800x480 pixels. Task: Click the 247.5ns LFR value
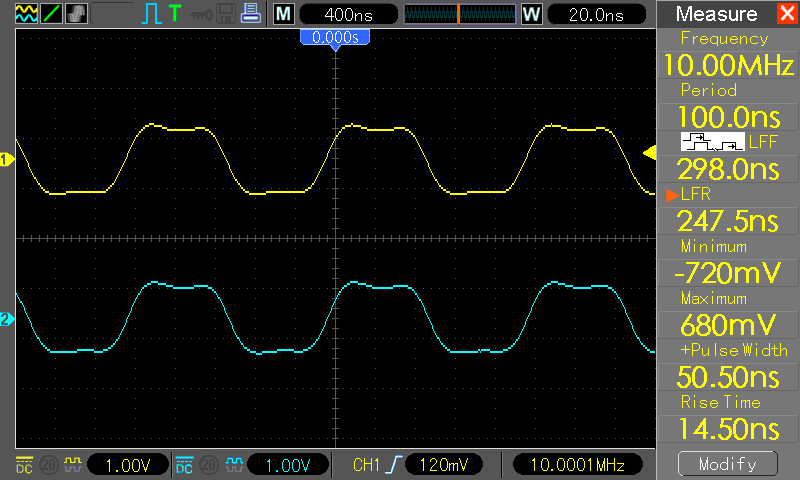point(728,221)
